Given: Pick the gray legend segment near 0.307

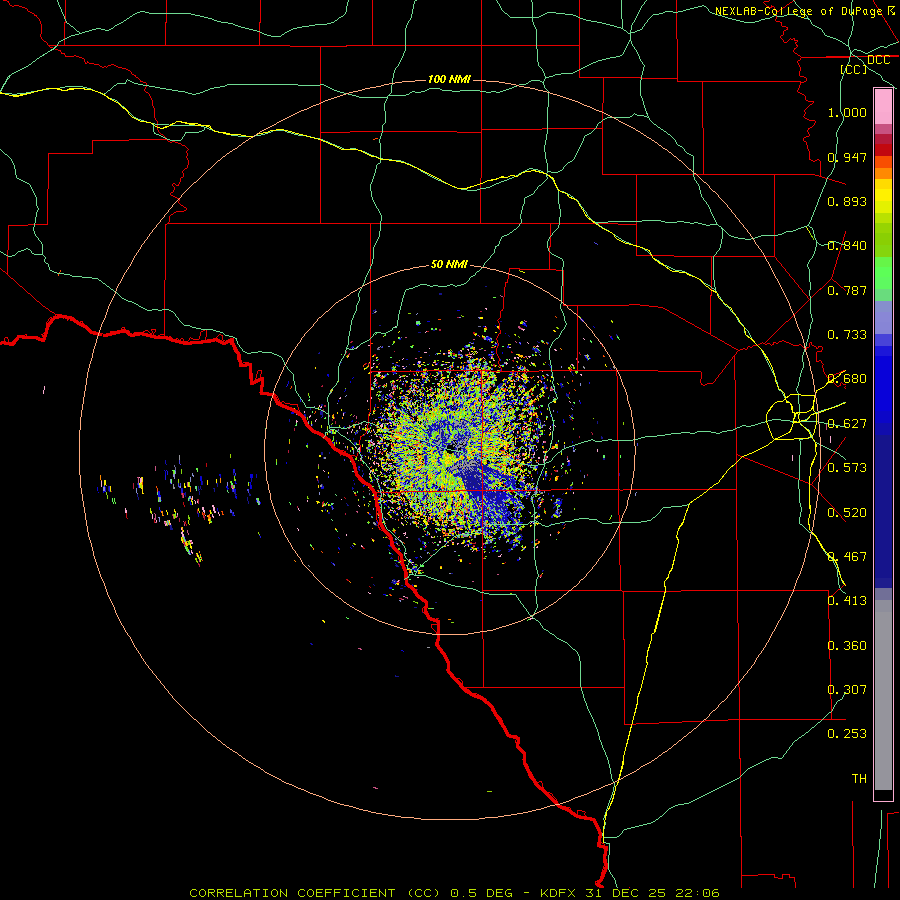Looking at the screenshot, I should pos(883,695).
